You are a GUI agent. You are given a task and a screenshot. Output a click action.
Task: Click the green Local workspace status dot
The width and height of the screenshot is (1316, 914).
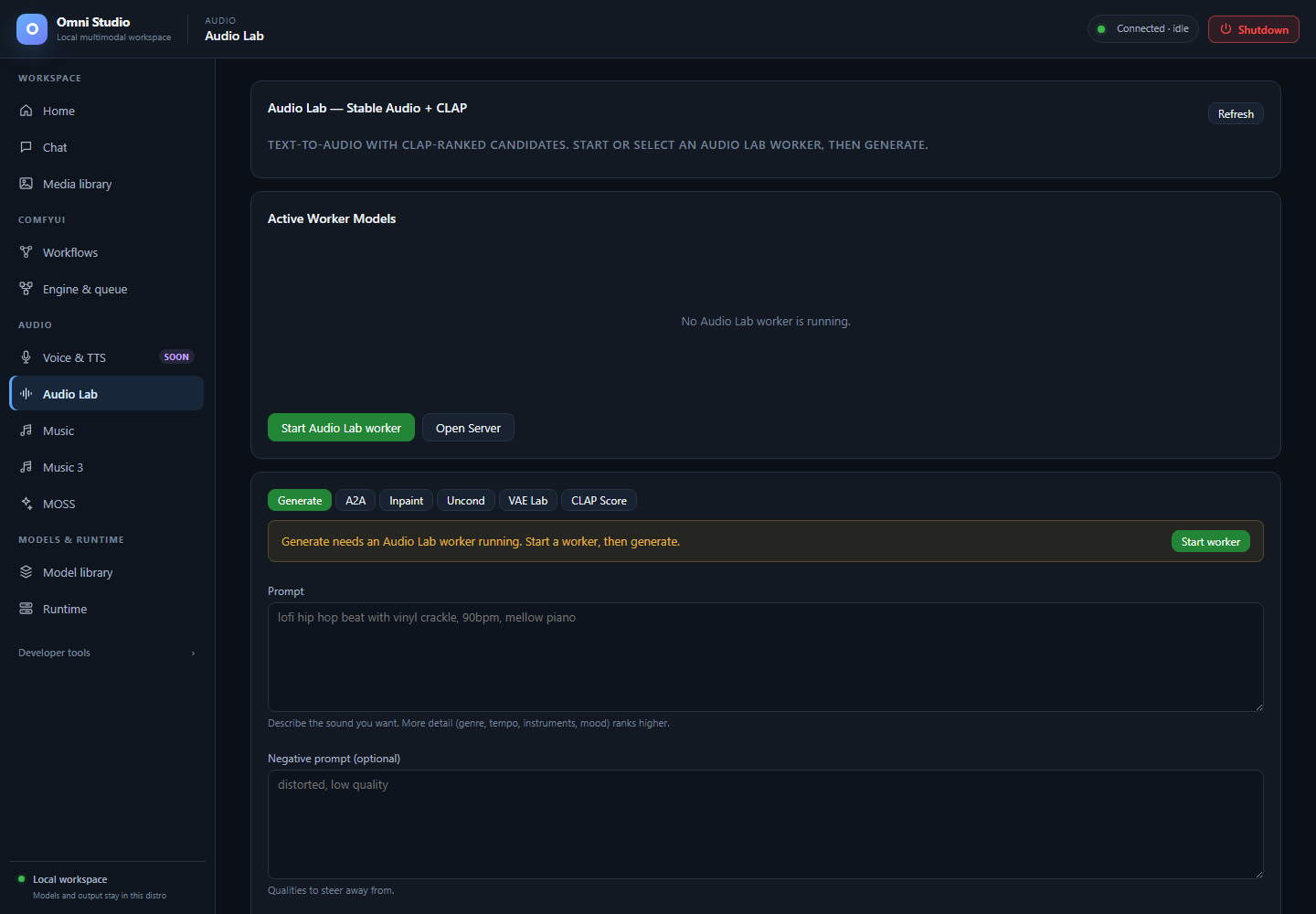tap(21, 879)
